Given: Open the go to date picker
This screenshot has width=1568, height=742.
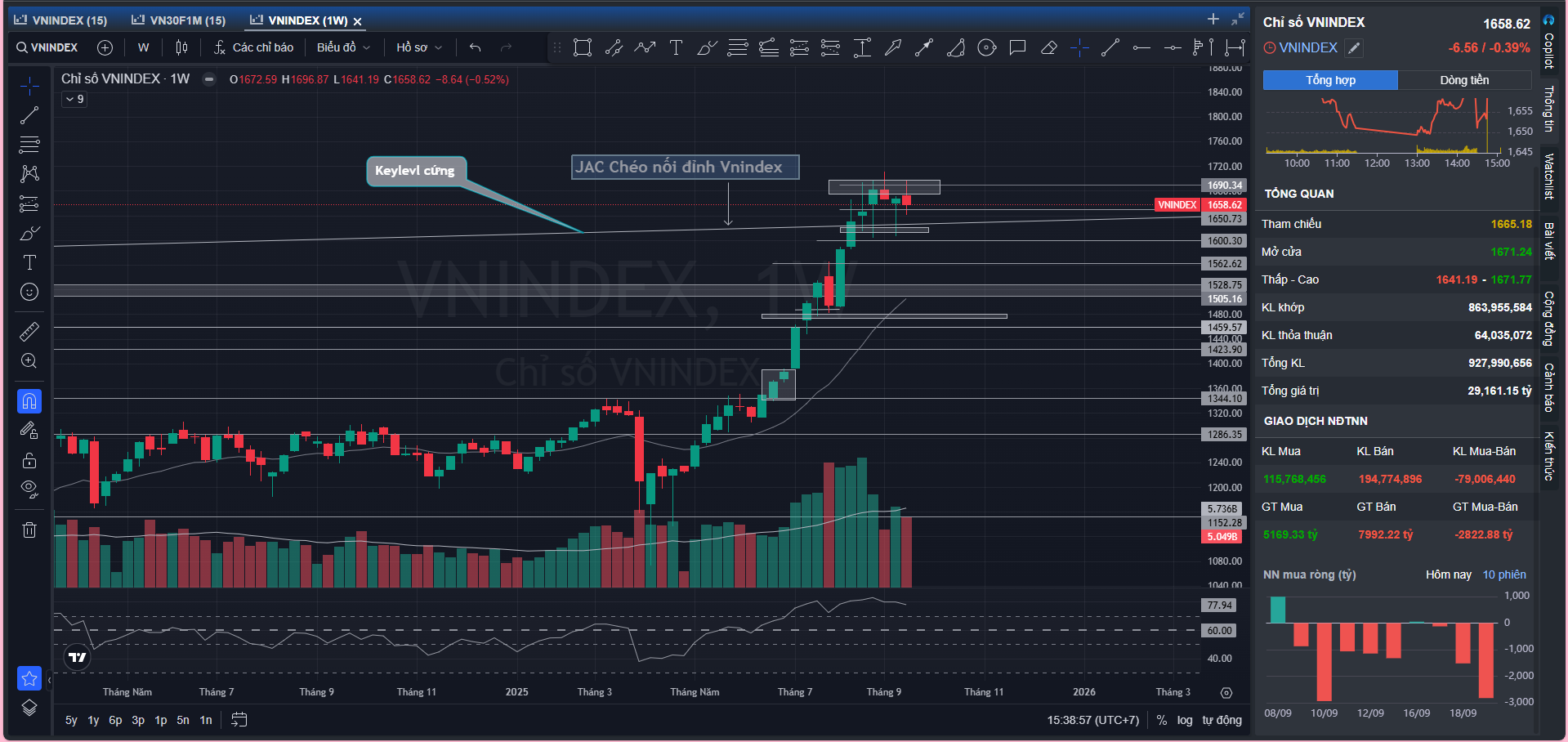Looking at the screenshot, I should click(239, 720).
